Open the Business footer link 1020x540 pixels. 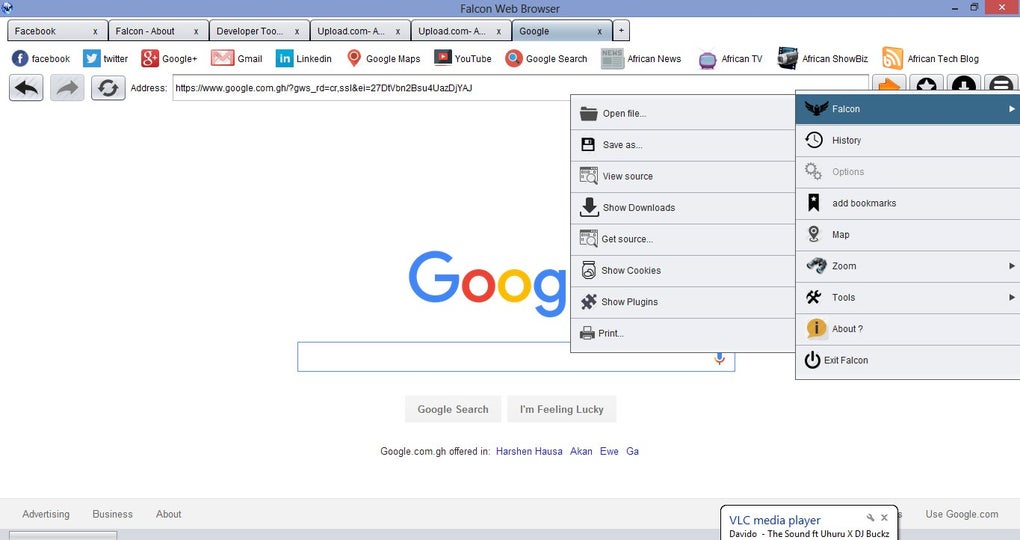coord(113,514)
